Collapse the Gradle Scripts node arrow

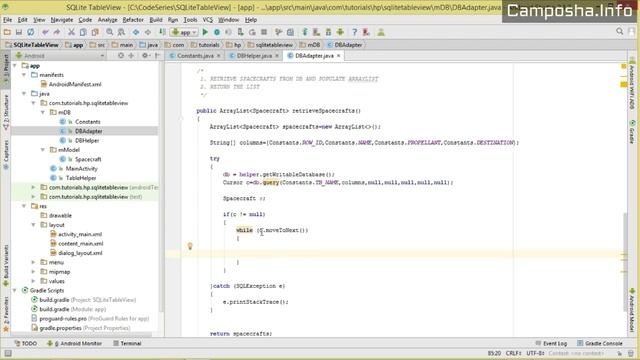[x=15, y=291]
